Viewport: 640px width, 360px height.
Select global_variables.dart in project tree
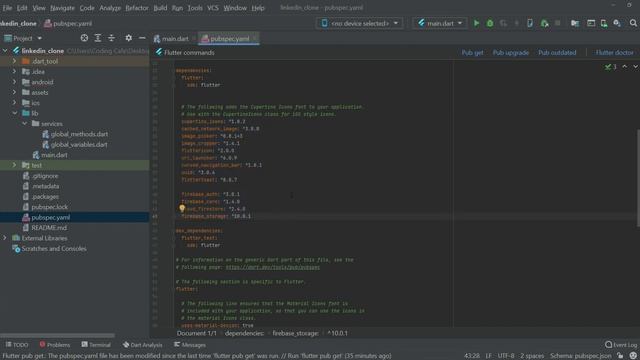[79, 144]
